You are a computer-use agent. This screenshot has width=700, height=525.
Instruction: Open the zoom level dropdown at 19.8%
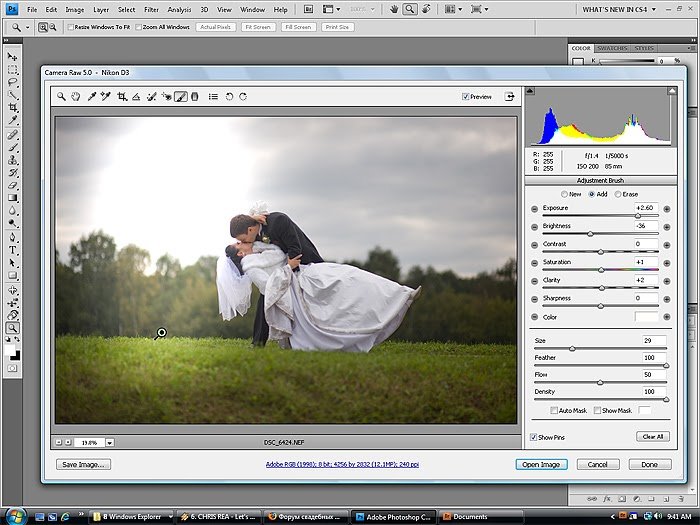click(110, 441)
